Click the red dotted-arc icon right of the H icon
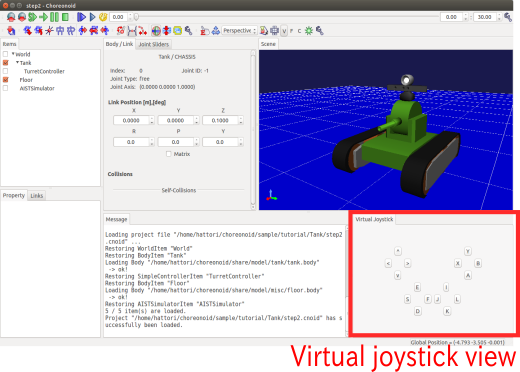This screenshot has width=520, height=372. (x=143, y=31)
